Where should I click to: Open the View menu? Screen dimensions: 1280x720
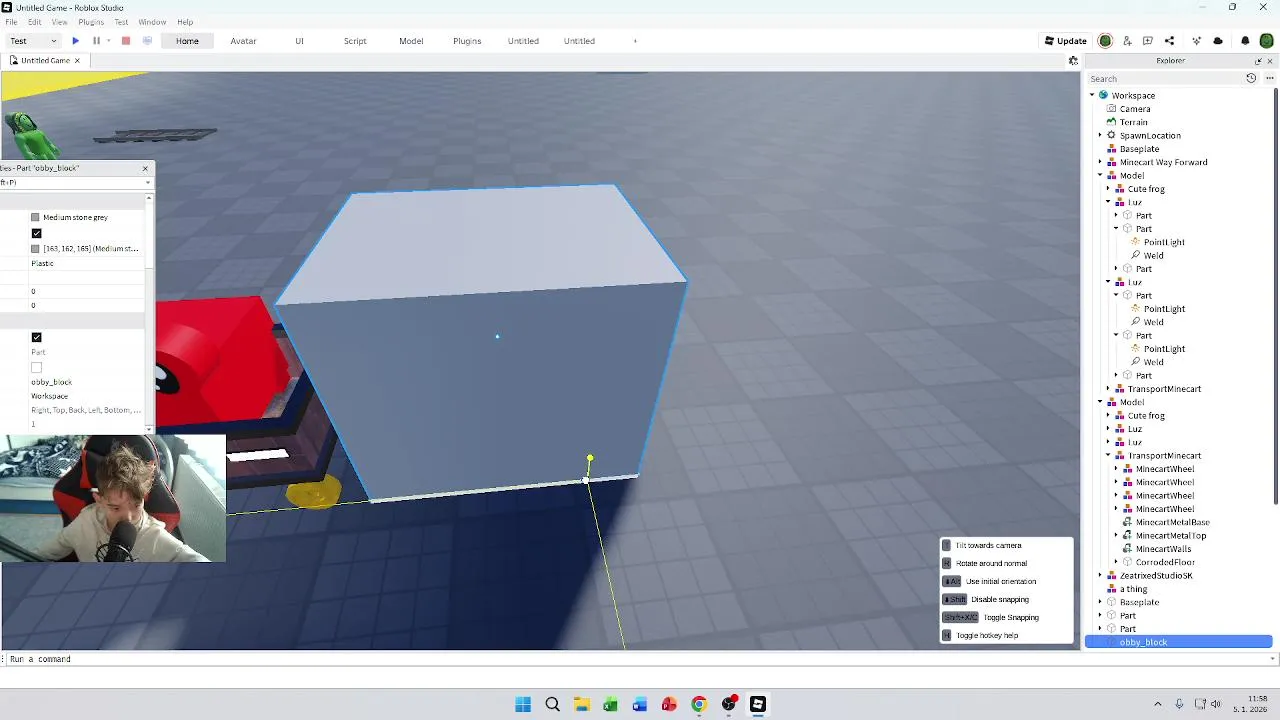click(x=60, y=22)
